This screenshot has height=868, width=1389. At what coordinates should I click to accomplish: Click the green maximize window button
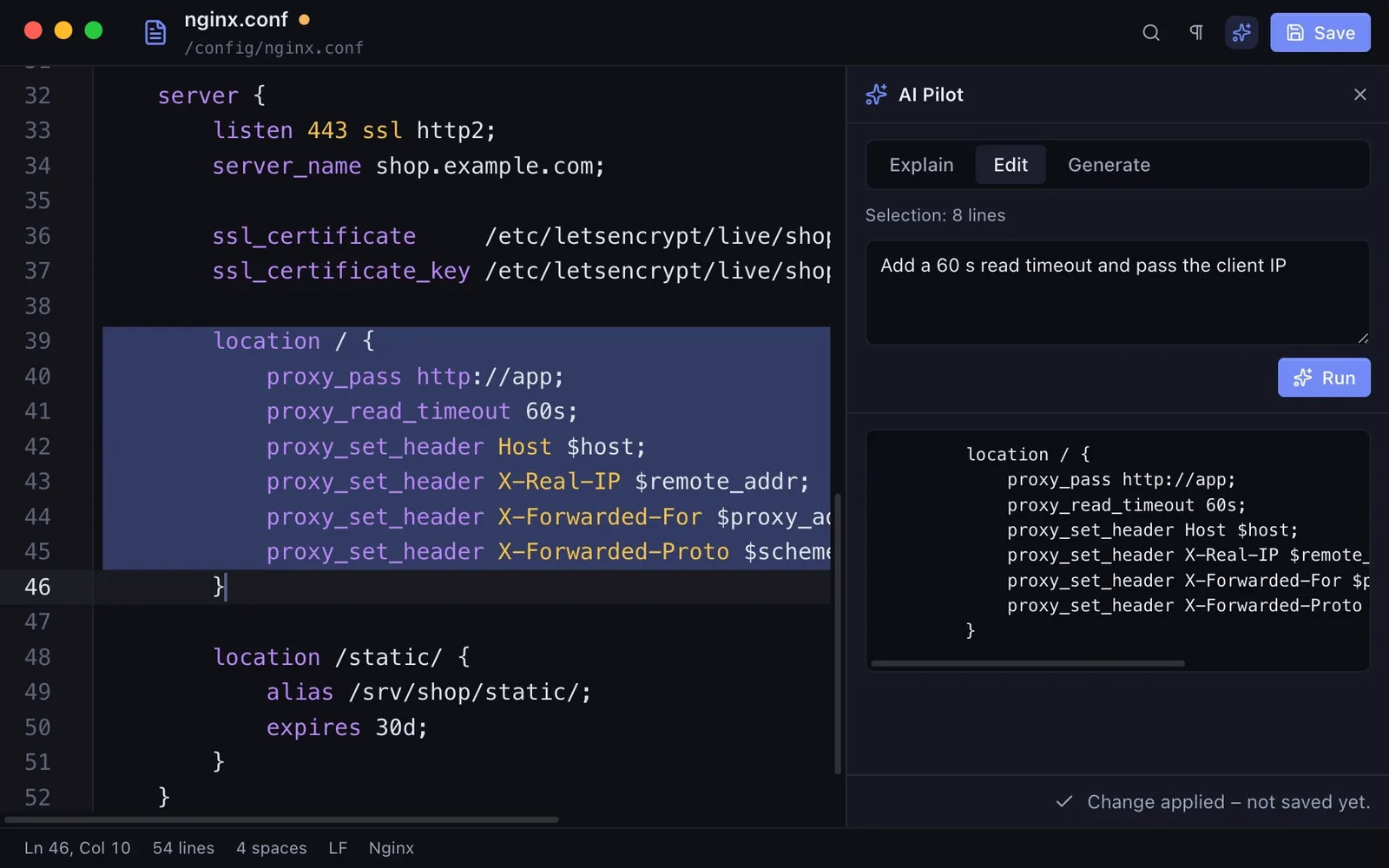pyautogui.click(x=94, y=30)
